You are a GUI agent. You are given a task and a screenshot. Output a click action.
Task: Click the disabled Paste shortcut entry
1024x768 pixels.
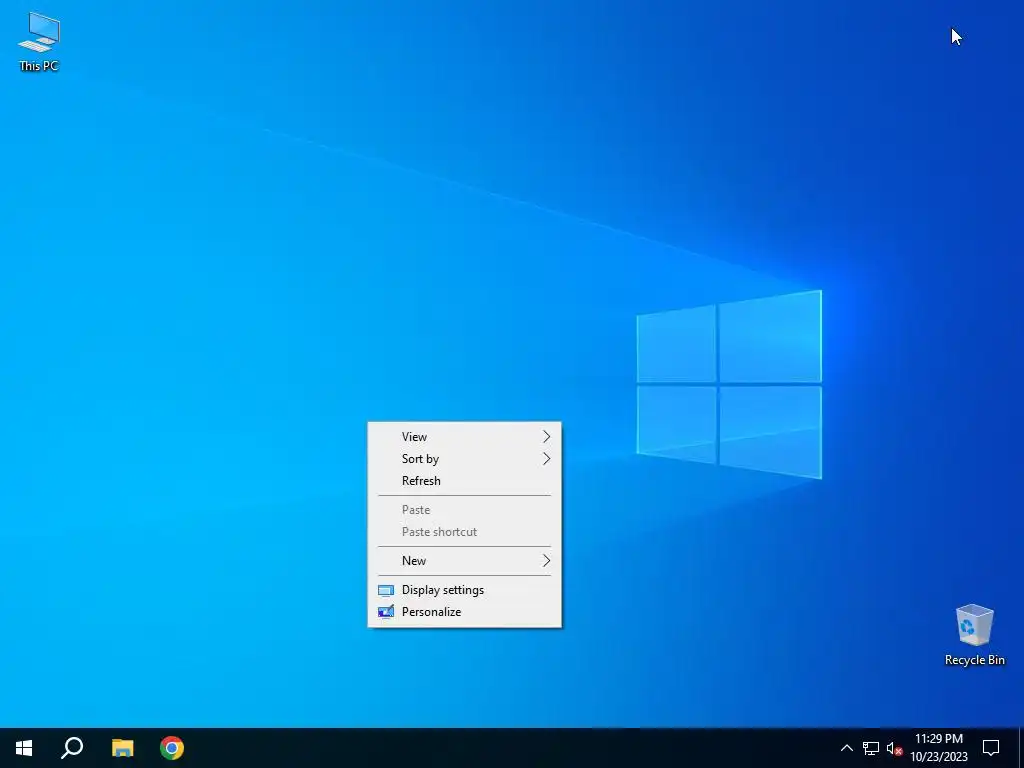[x=464, y=532]
